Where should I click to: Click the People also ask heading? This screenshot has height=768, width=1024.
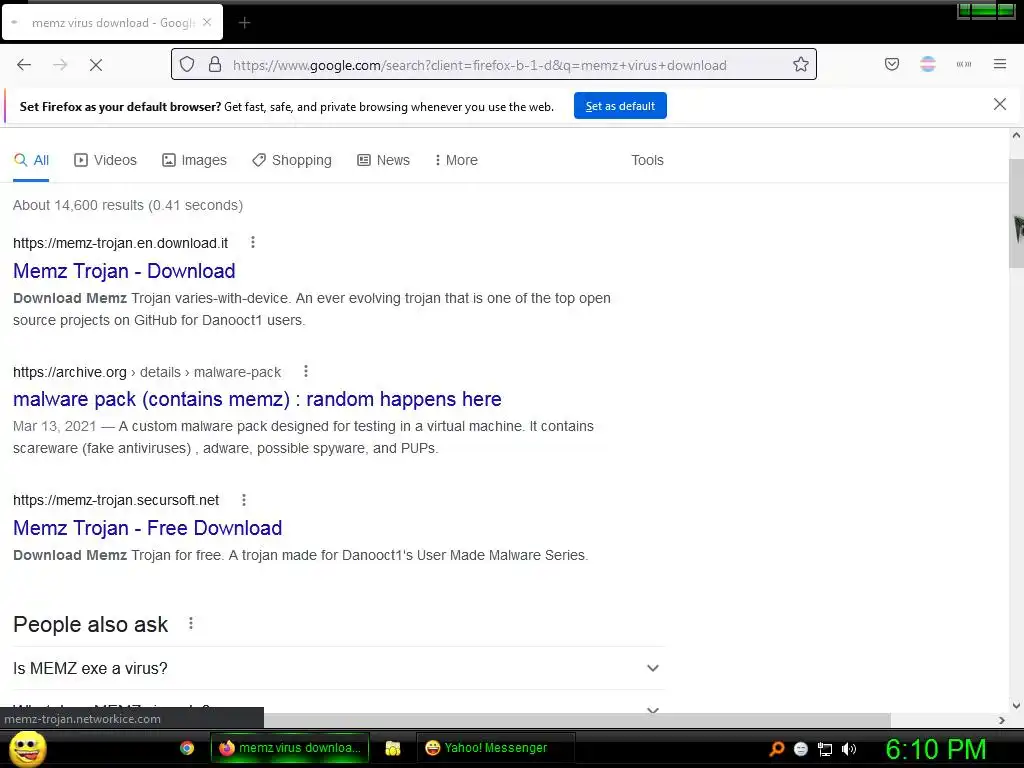(91, 624)
